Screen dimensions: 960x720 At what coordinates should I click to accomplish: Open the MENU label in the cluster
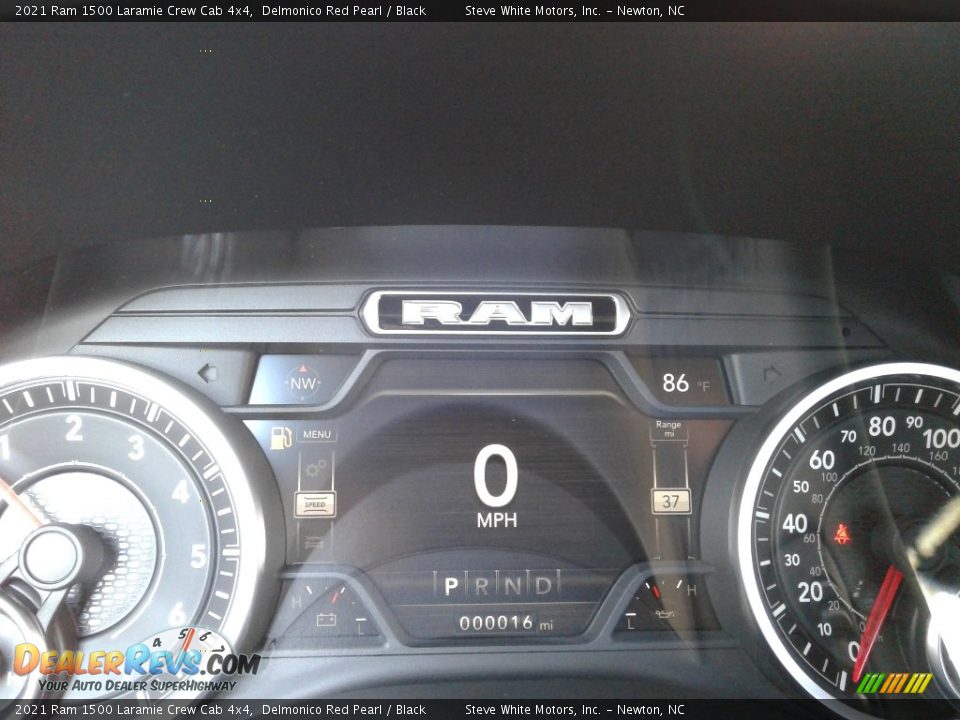tap(317, 434)
